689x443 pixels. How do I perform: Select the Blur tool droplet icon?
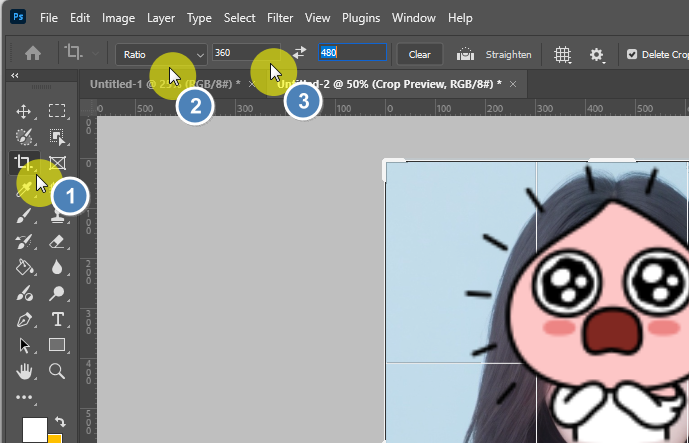tap(57, 267)
